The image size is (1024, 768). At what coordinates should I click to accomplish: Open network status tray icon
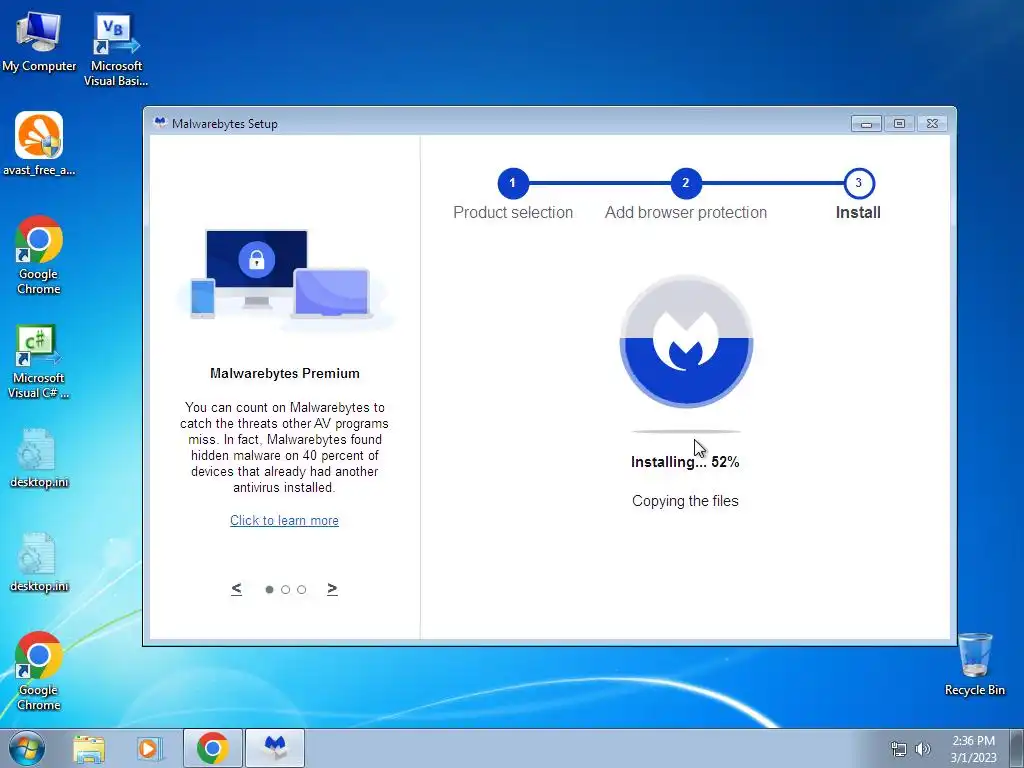(x=899, y=749)
